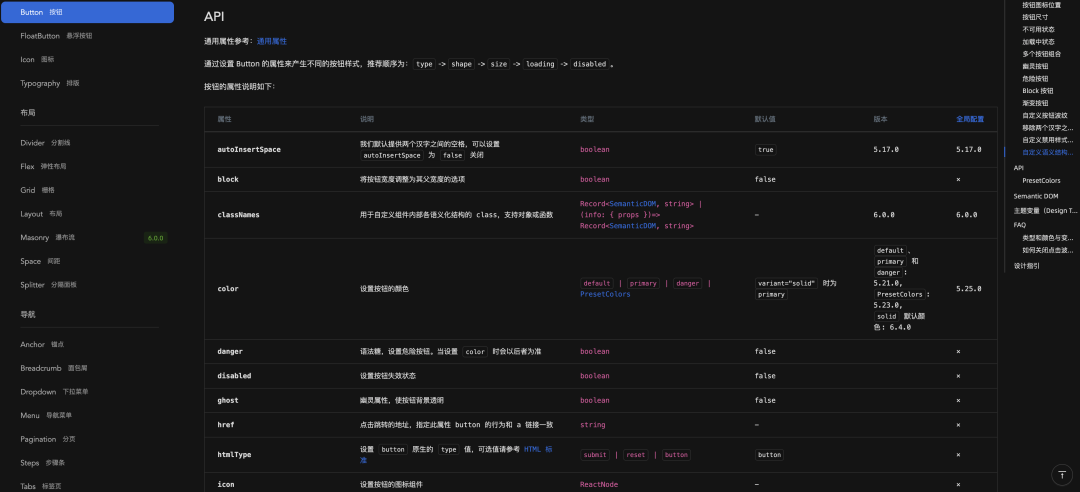
Task: Open the PresetColors link in color row
Action: (605, 294)
